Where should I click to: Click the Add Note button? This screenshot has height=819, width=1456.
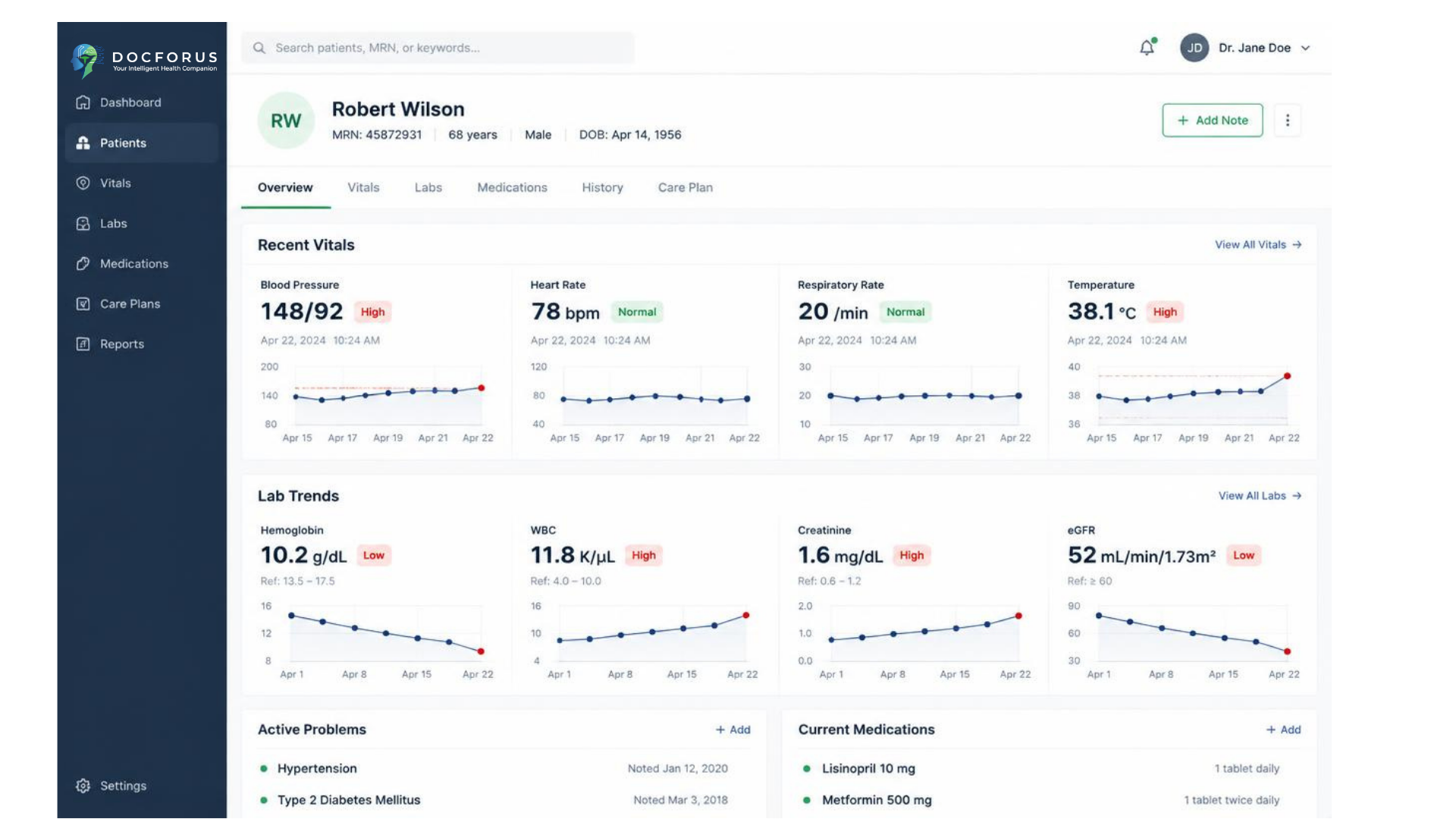click(1212, 120)
